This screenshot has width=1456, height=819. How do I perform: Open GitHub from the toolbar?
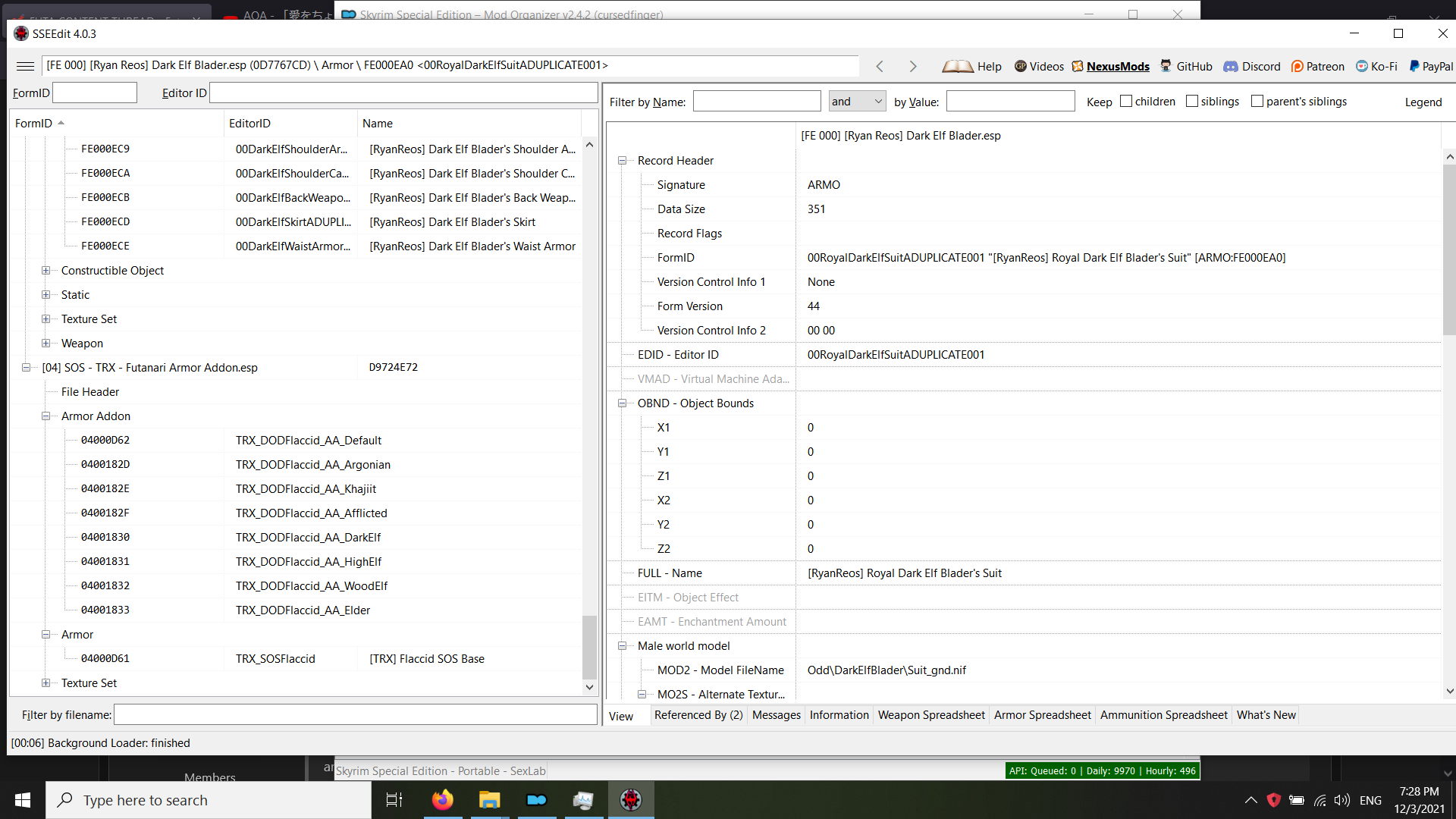tap(1186, 66)
